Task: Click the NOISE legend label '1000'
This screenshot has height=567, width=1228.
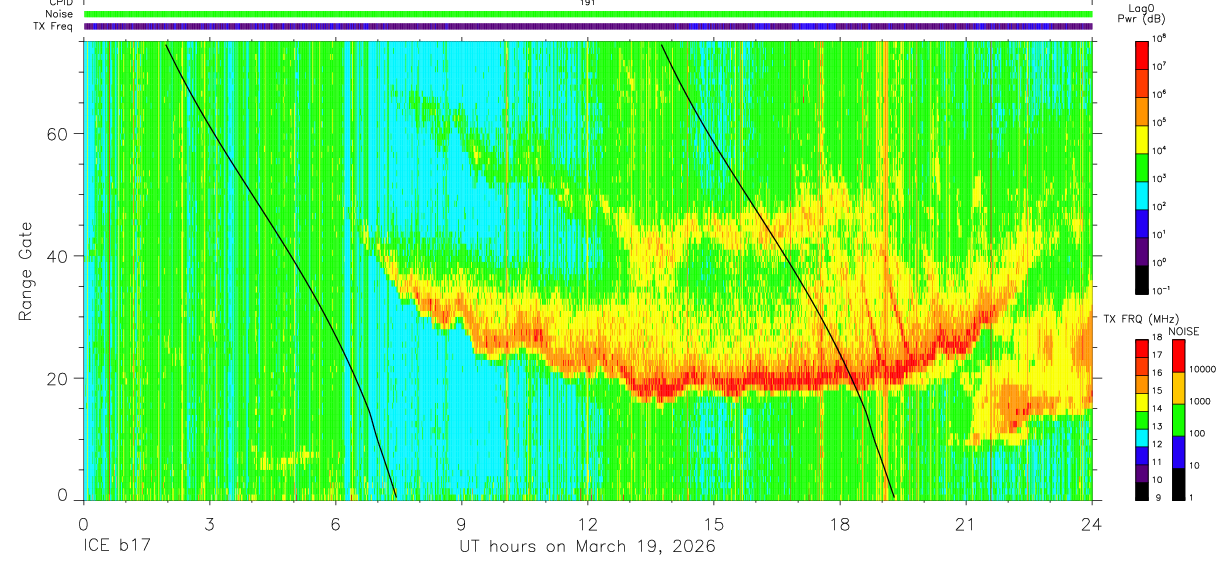Action: pyautogui.click(x=1200, y=402)
